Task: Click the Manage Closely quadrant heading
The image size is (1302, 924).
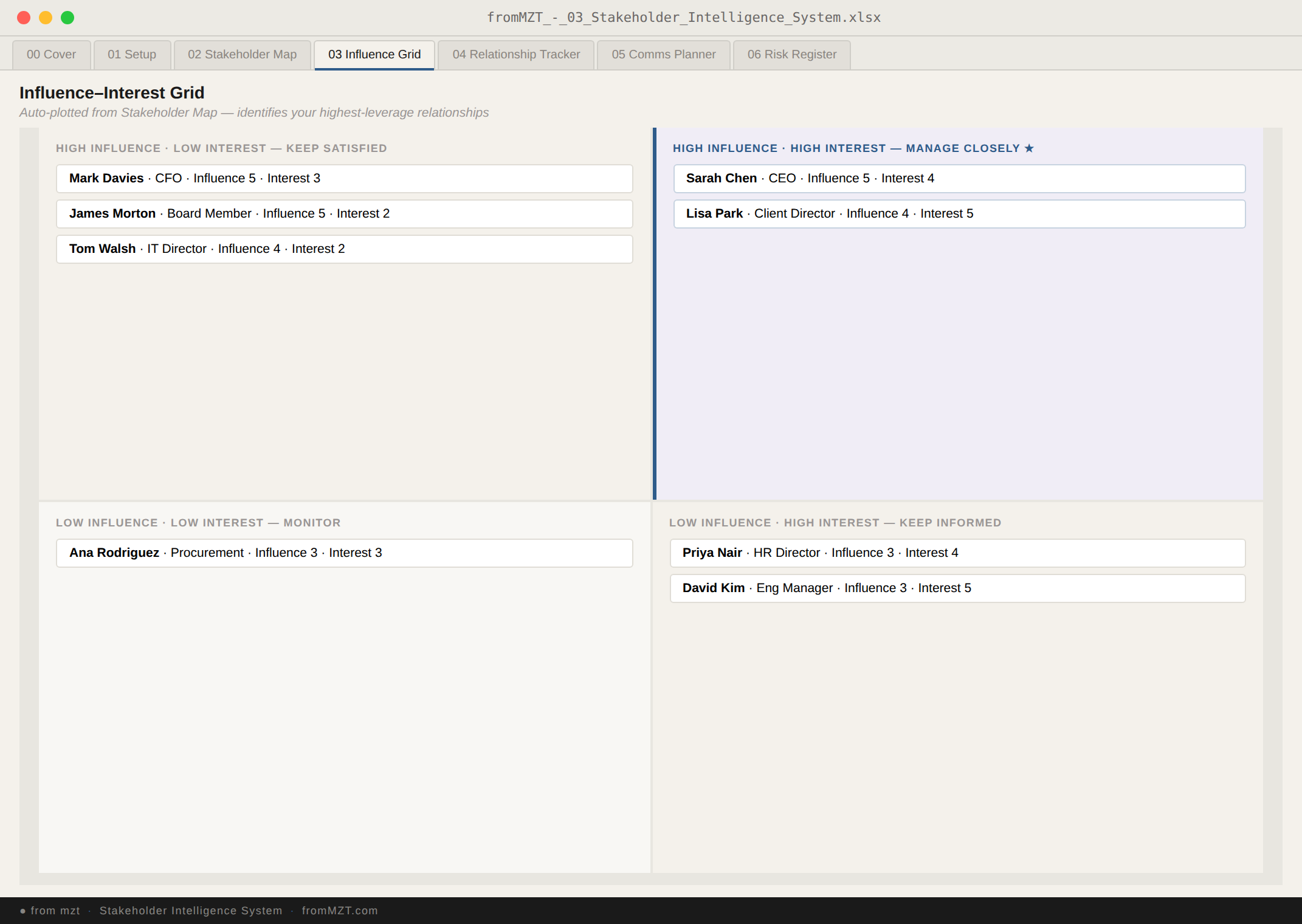Action: click(853, 148)
